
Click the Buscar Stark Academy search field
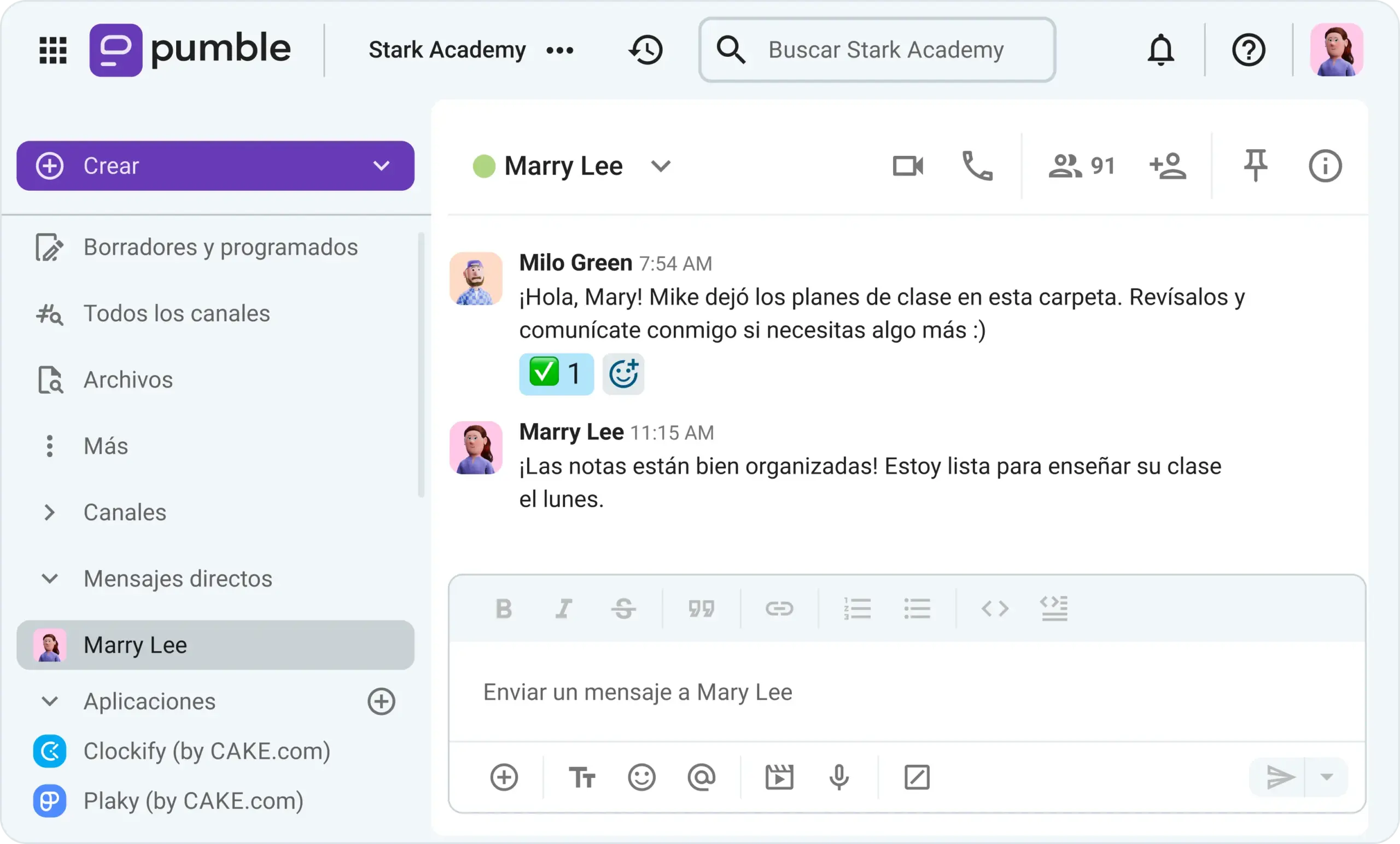(x=877, y=50)
